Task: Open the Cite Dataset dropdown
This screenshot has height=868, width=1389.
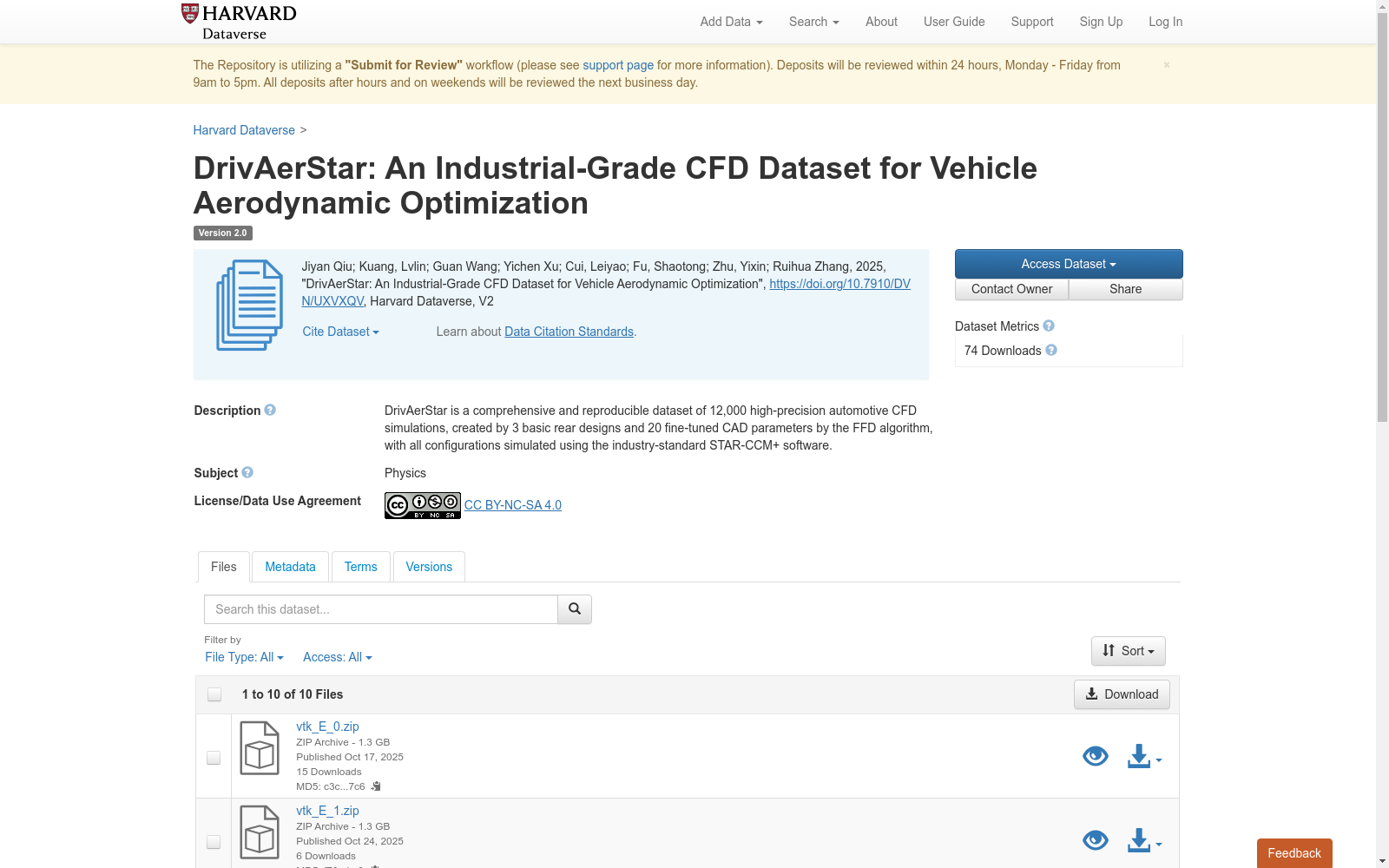Action: click(340, 332)
